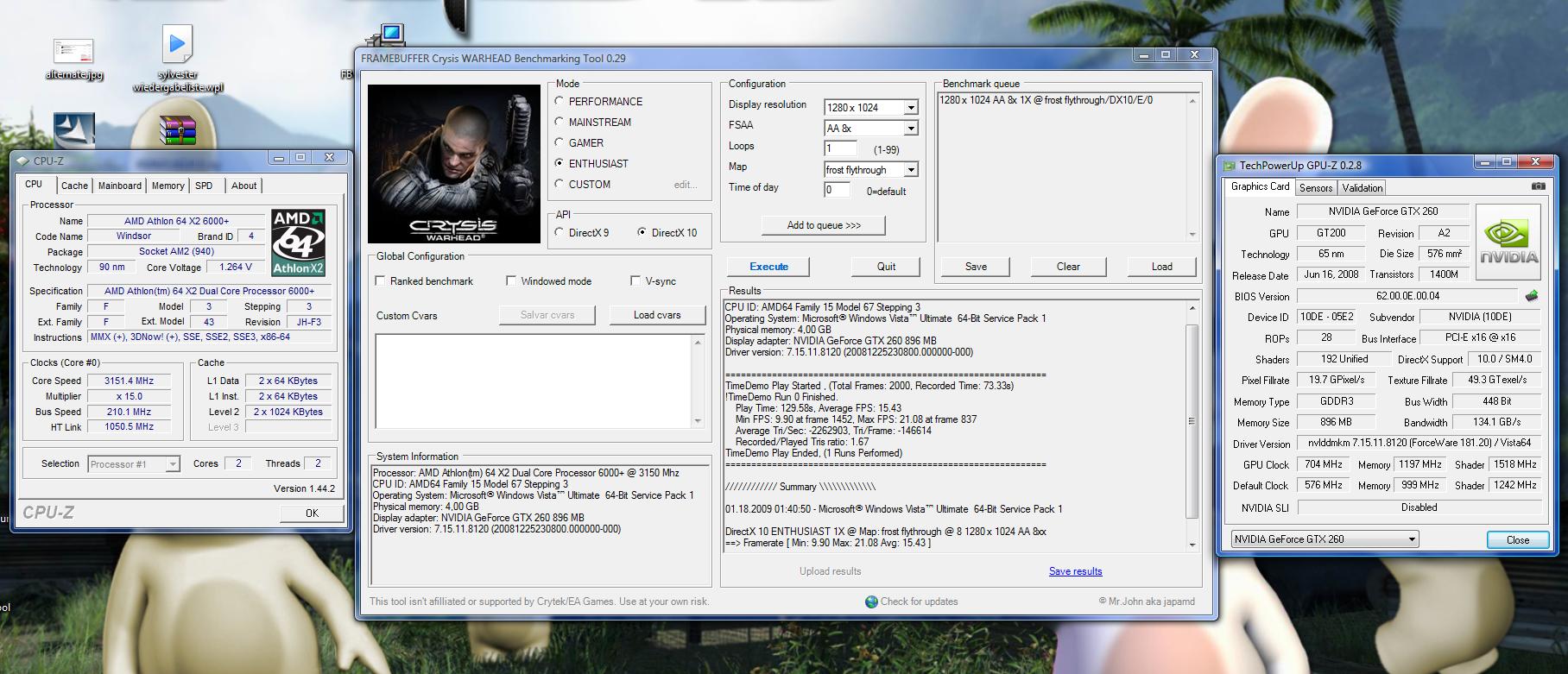Click Check for updates link
Image resolution: width=1568 pixels, height=674 pixels.
click(x=919, y=602)
